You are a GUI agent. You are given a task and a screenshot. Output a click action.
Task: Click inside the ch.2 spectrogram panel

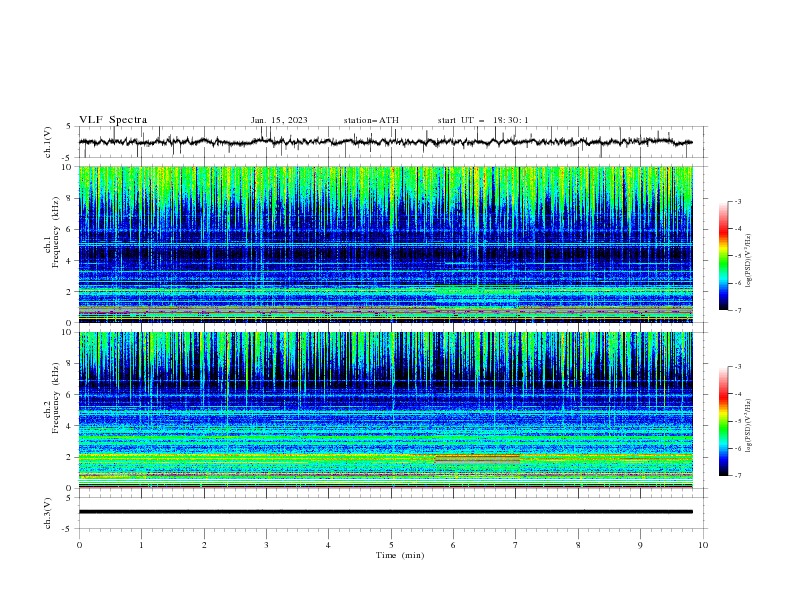pyautogui.click(x=386, y=410)
